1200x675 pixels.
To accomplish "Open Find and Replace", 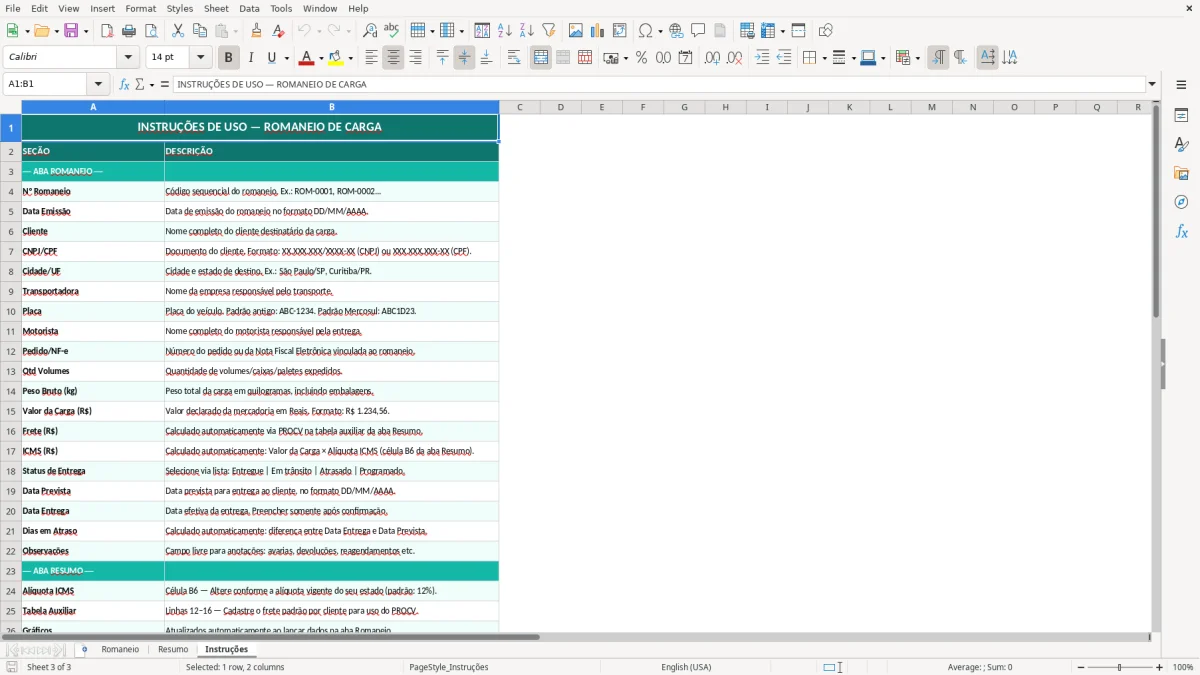I will coord(370,31).
